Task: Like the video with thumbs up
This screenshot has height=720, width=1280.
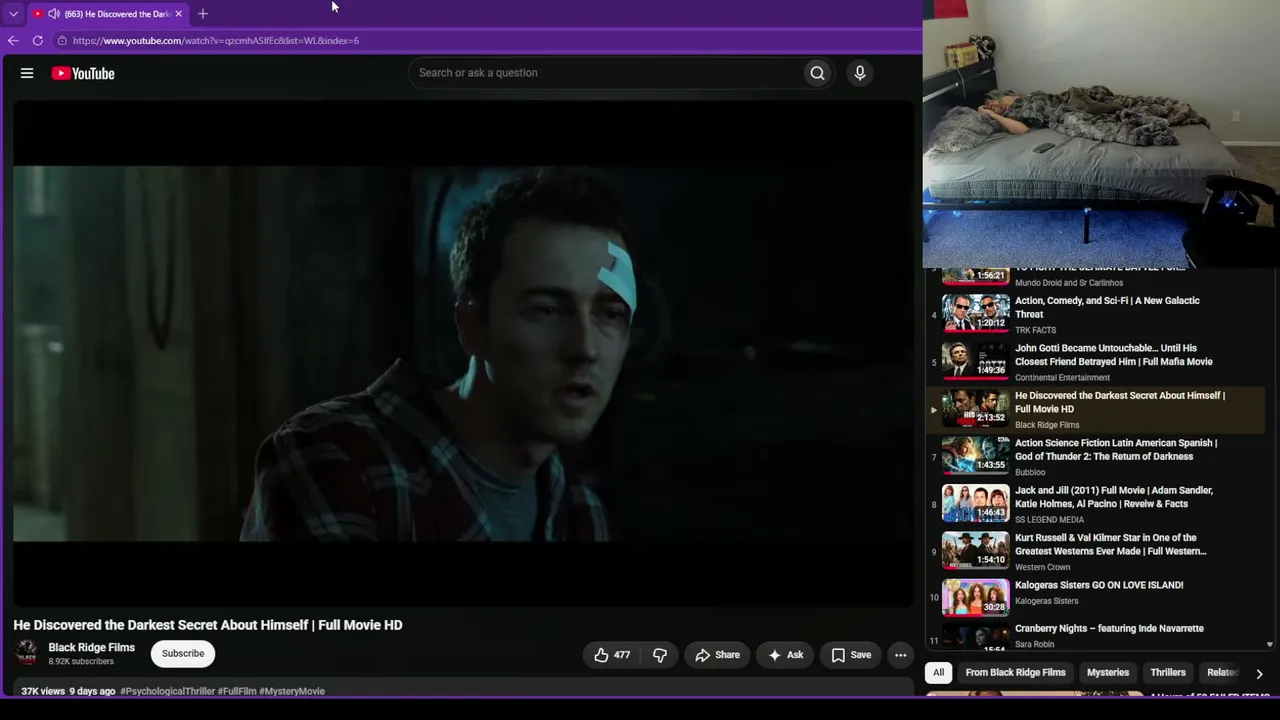Action: (612, 655)
